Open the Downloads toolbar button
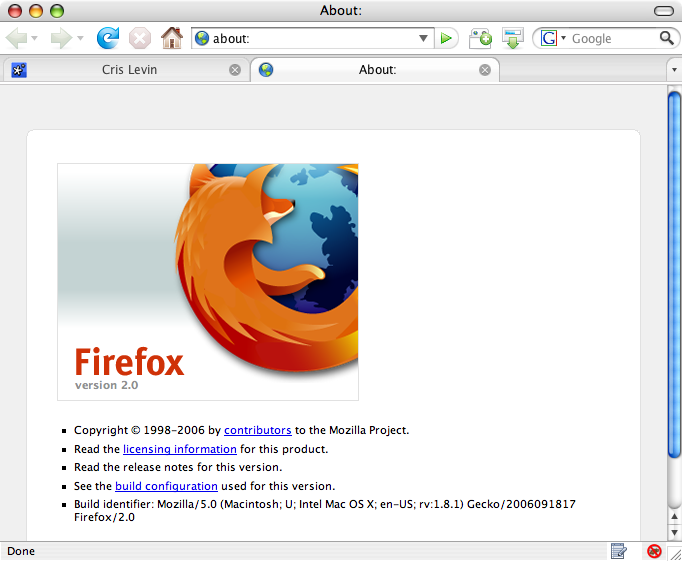The image size is (682, 561). pos(513,38)
